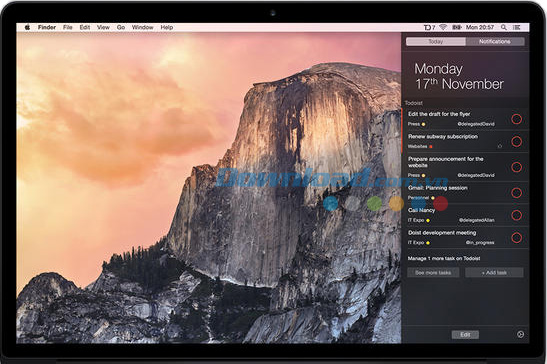This screenshot has height=364, width=547.
Task: Click reminder icon on Renew subway subscription
Action: pyautogui.click(x=500, y=146)
